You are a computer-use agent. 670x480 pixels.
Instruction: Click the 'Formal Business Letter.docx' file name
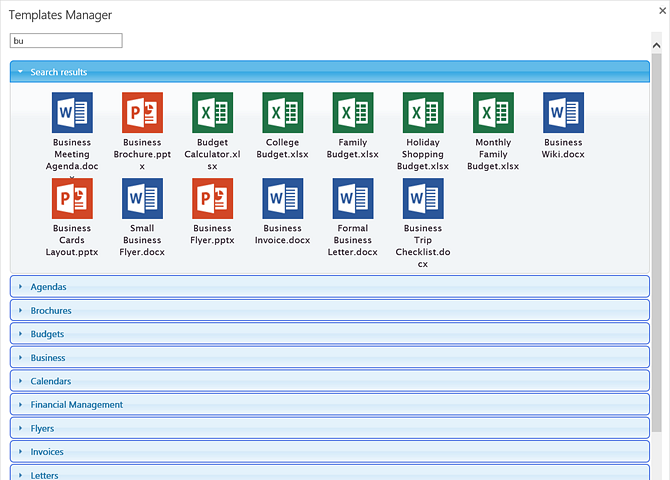click(x=353, y=240)
